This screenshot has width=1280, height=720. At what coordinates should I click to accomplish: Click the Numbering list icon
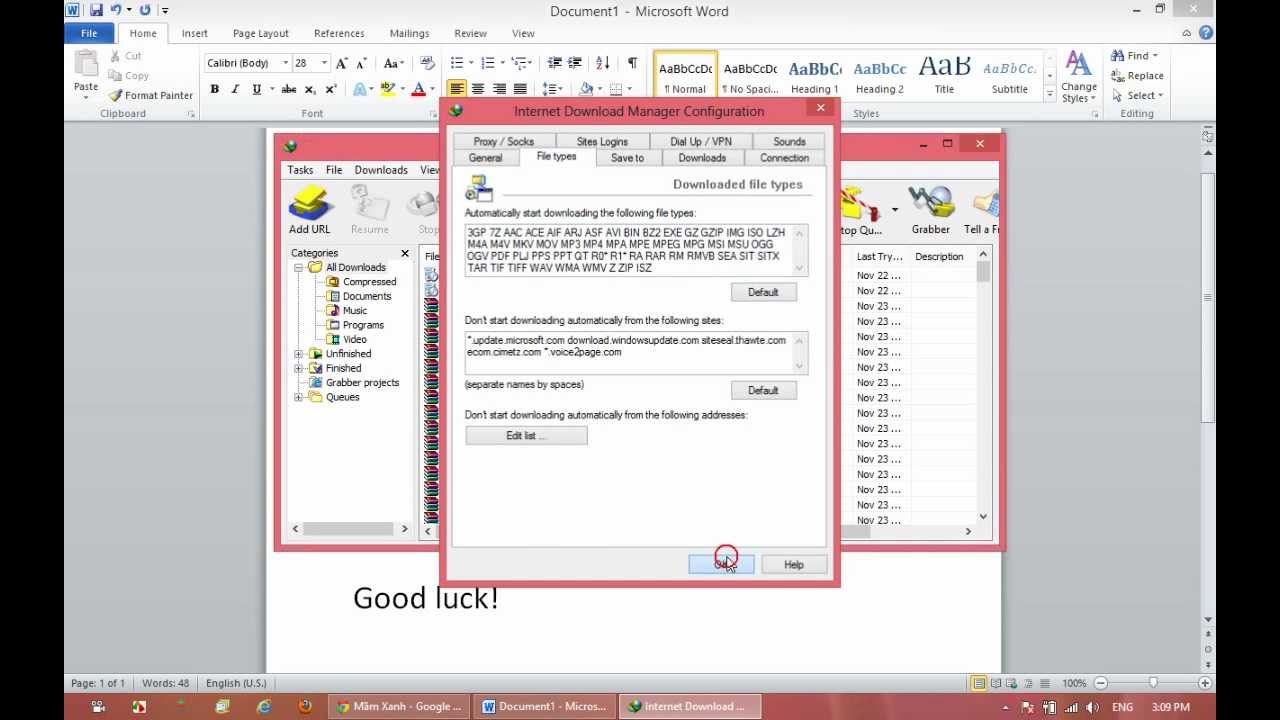click(x=487, y=63)
